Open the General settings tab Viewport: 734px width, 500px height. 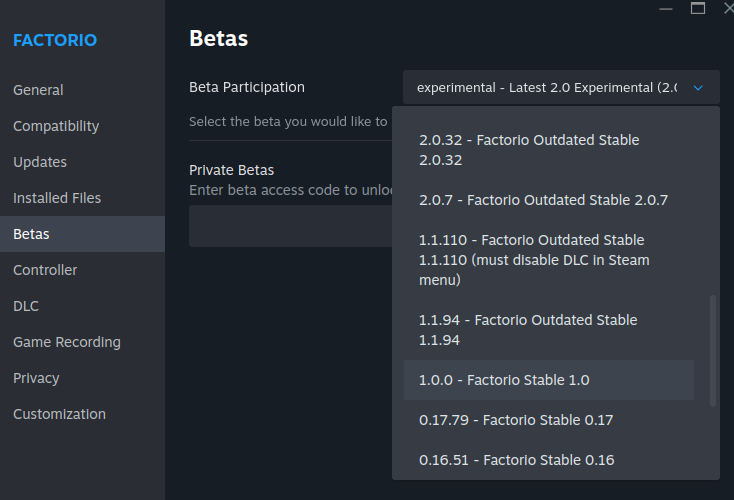tap(38, 90)
